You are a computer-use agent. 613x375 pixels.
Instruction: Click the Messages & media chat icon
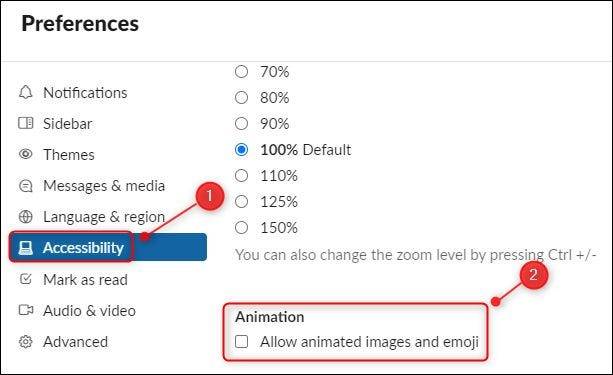pyautogui.click(x=25, y=185)
